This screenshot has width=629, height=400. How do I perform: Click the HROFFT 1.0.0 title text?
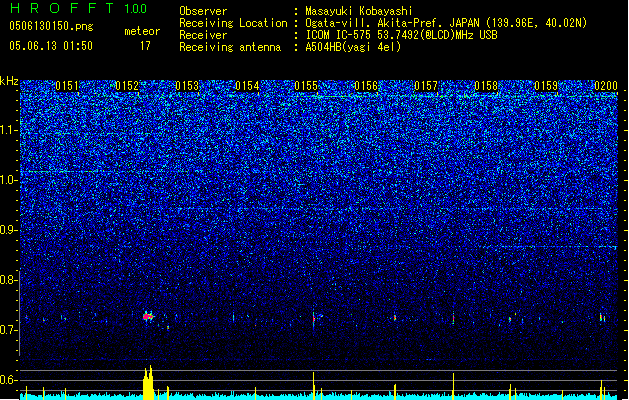[78, 8]
